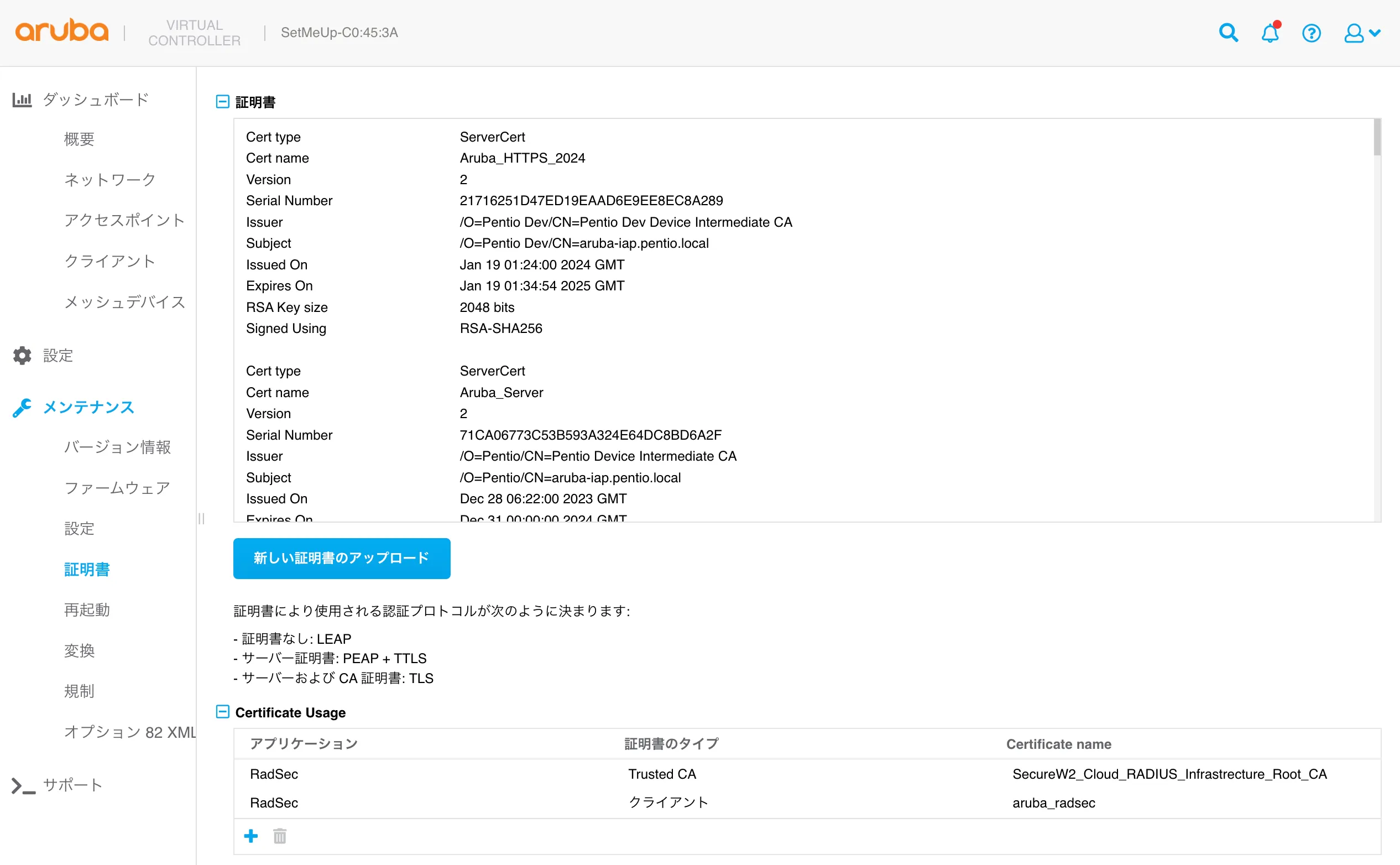This screenshot has height=865, width=1400.
Task: Click the Settings gear icon in the sidebar
Action: pos(22,355)
